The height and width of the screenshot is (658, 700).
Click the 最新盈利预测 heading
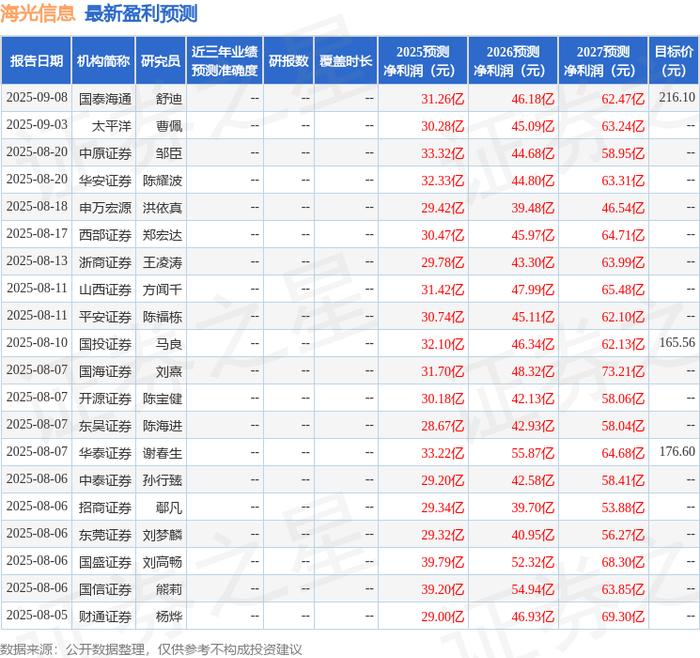click(x=141, y=13)
